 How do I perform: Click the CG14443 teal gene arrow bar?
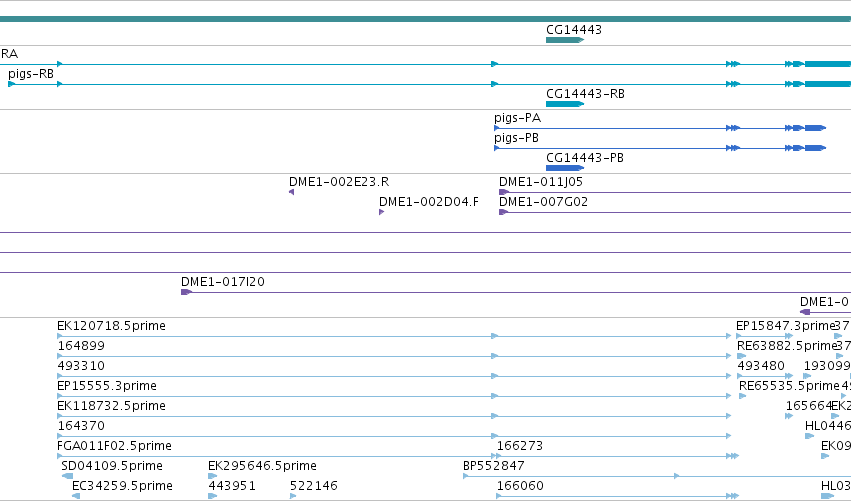(x=565, y=40)
